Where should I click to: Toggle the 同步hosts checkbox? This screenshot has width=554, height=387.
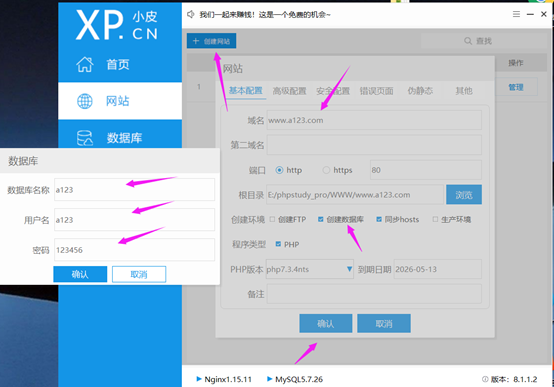tap(379, 219)
